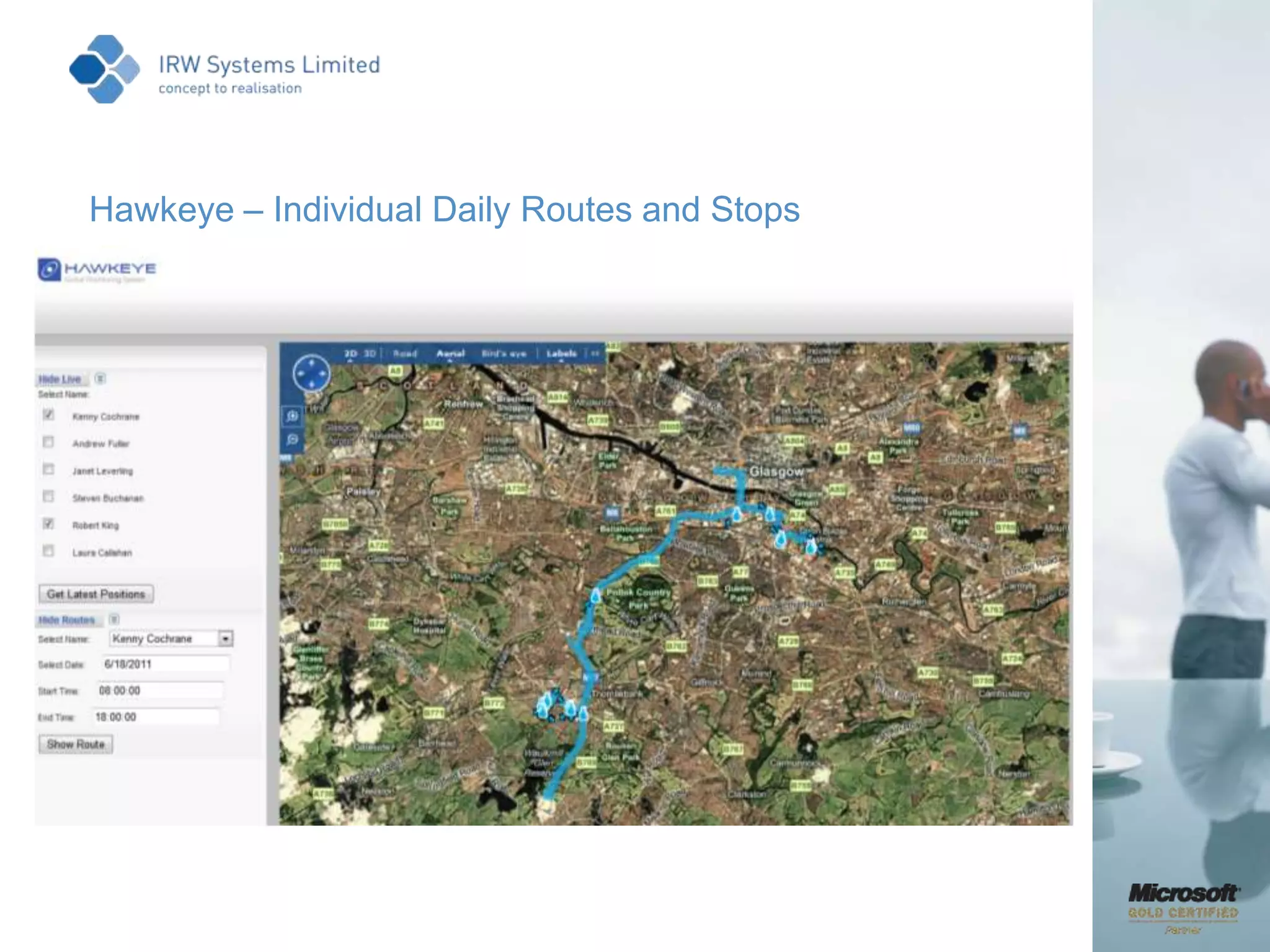The image size is (1270, 952).
Task: Switch map to Road view
Action: 405,353
